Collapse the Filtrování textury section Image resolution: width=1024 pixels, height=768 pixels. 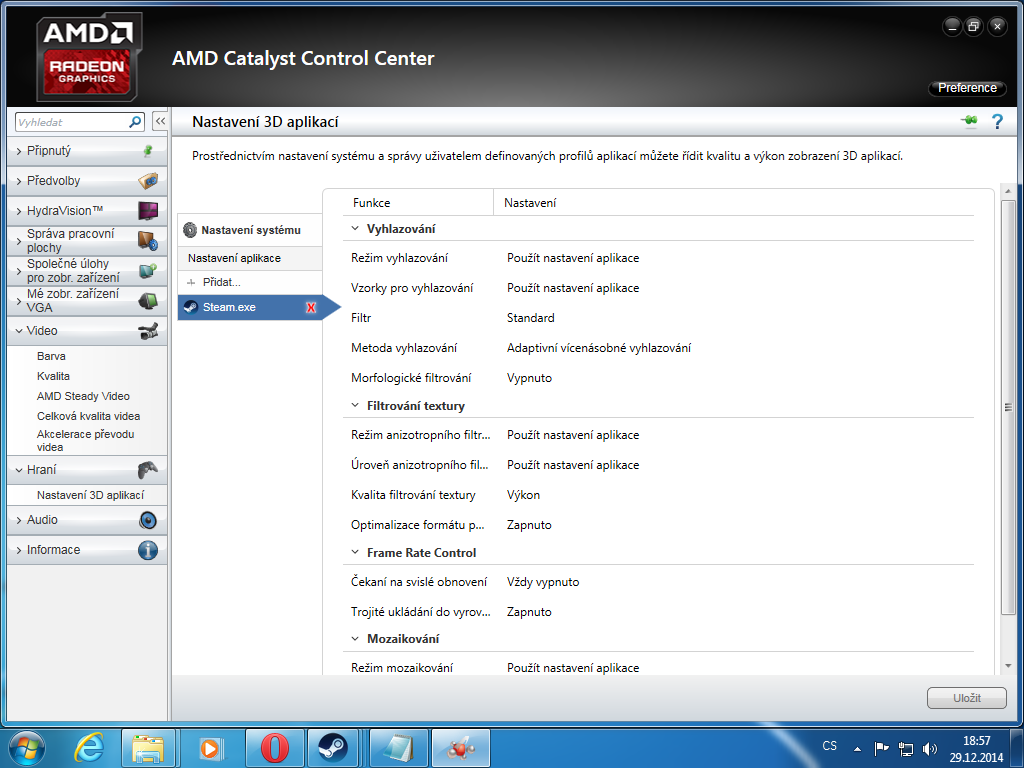pos(355,406)
